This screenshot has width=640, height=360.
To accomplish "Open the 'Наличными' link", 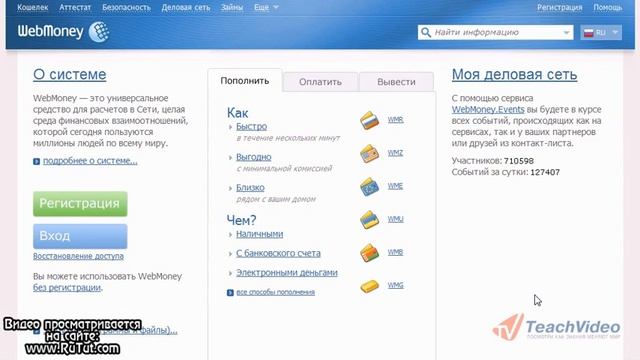I will point(260,234).
